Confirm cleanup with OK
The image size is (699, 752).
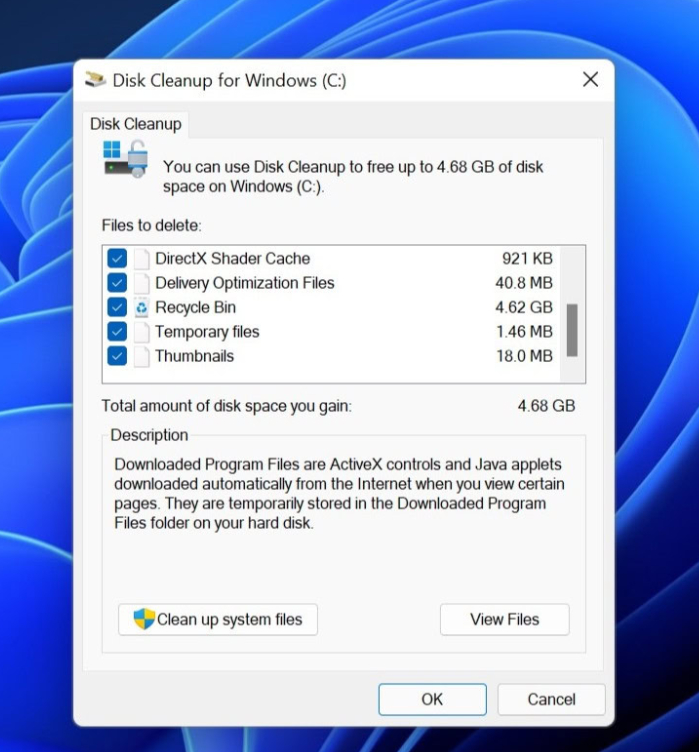coord(432,699)
